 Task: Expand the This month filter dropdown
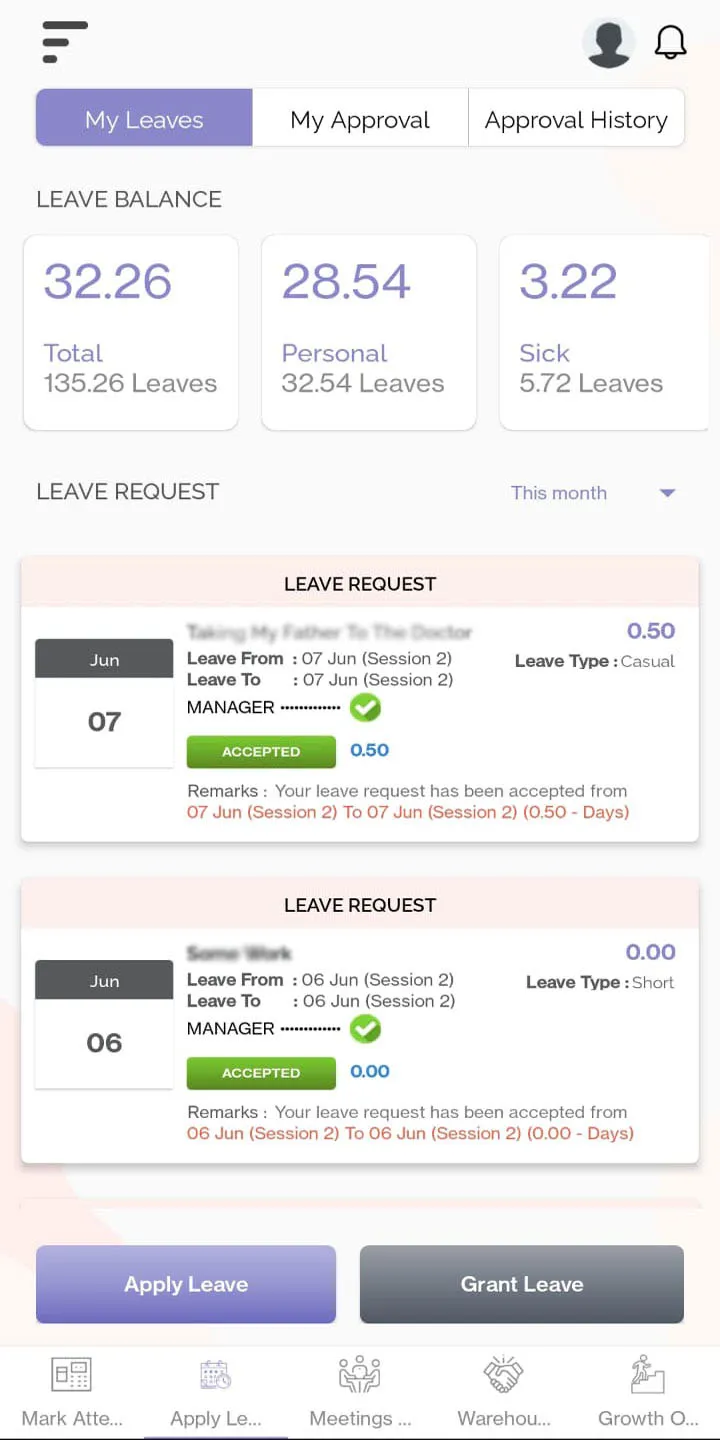pos(593,493)
